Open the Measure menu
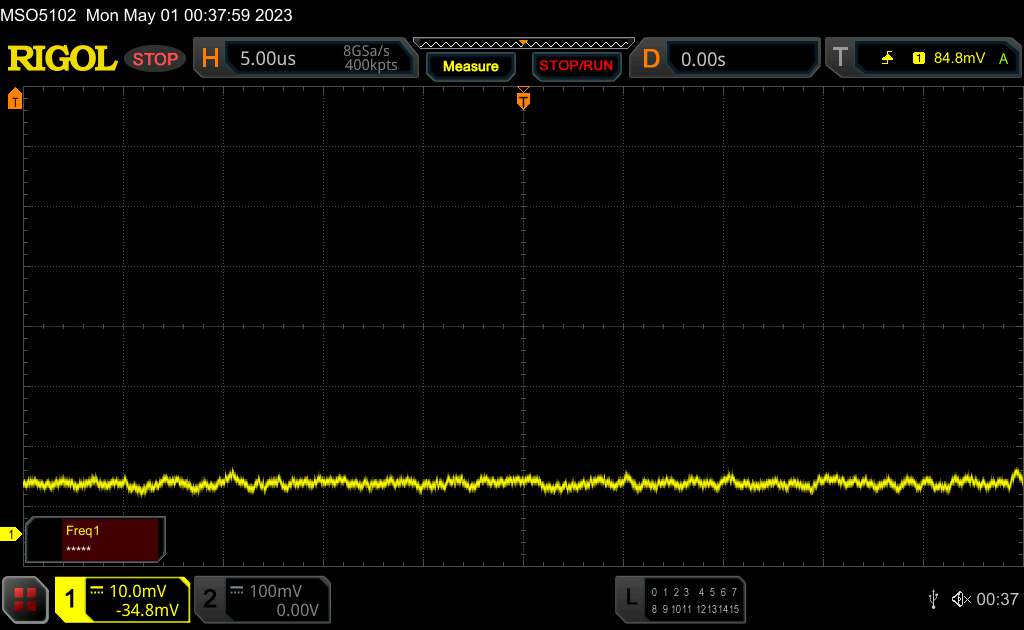Image resolution: width=1024 pixels, height=630 pixels. pyautogui.click(x=470, y=66)
